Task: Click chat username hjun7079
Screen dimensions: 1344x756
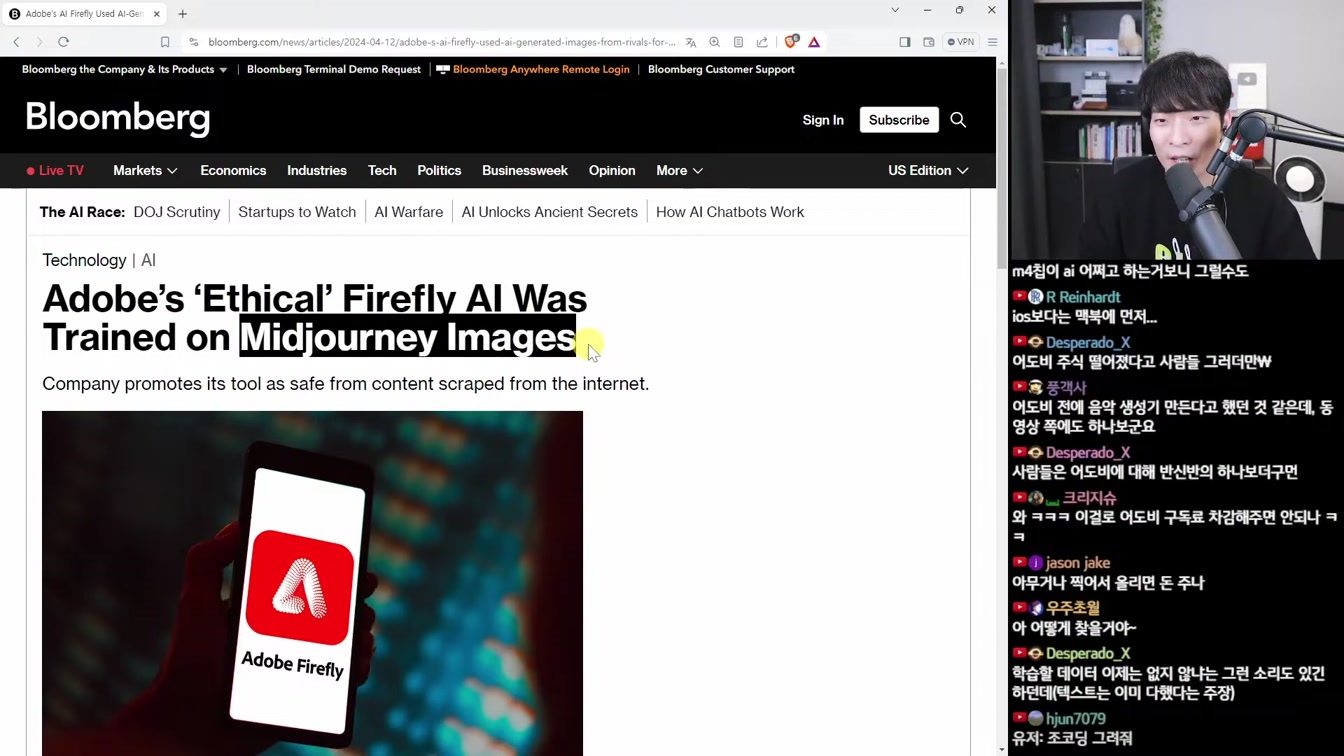Action: pos(1075,719)
